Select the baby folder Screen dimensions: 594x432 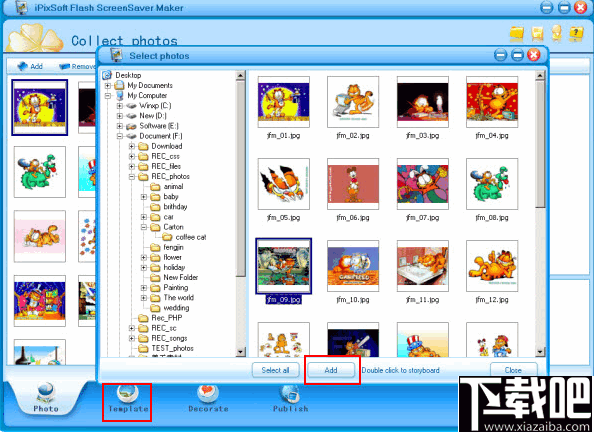(x=171, y=197)
